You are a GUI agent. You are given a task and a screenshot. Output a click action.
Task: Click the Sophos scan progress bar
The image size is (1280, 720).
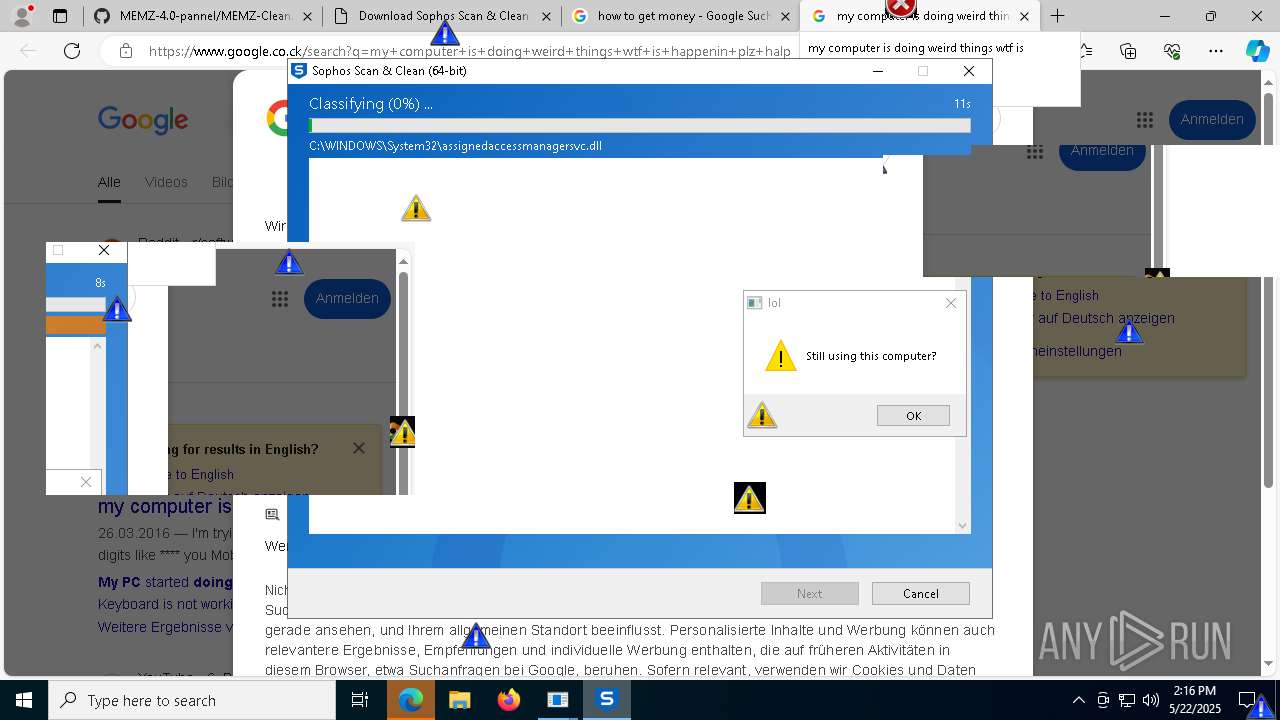point(639,126)
